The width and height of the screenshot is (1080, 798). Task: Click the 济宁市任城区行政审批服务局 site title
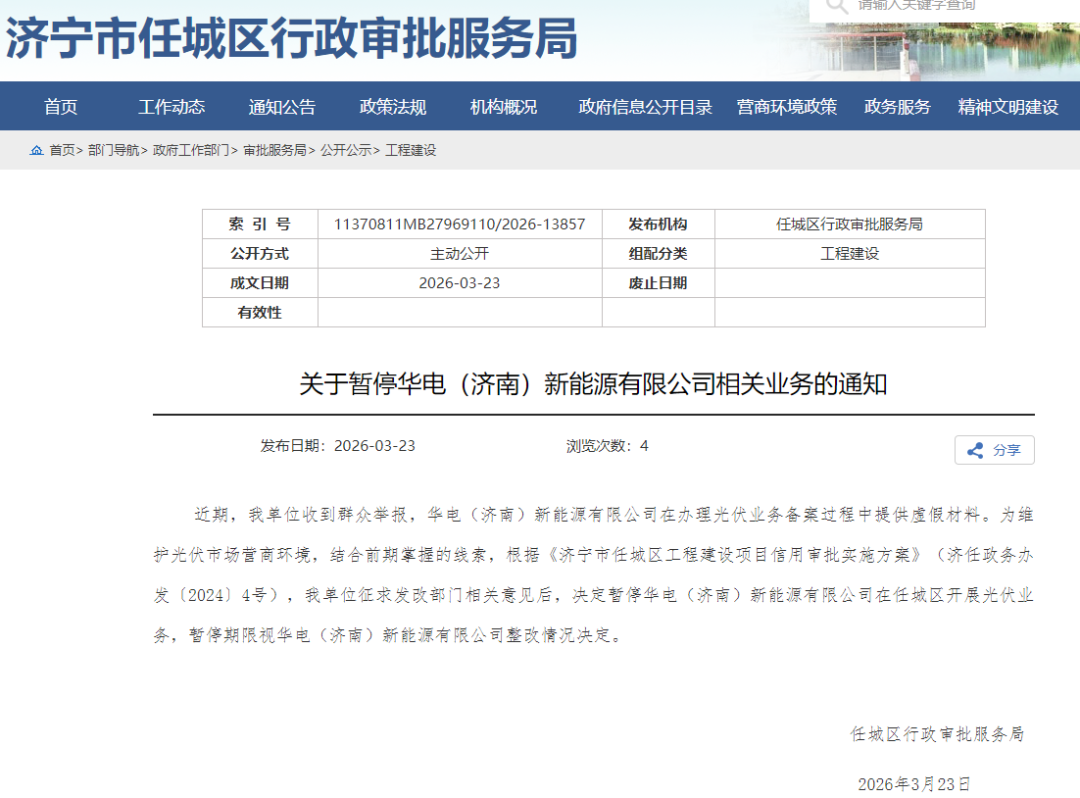[292, 40]
